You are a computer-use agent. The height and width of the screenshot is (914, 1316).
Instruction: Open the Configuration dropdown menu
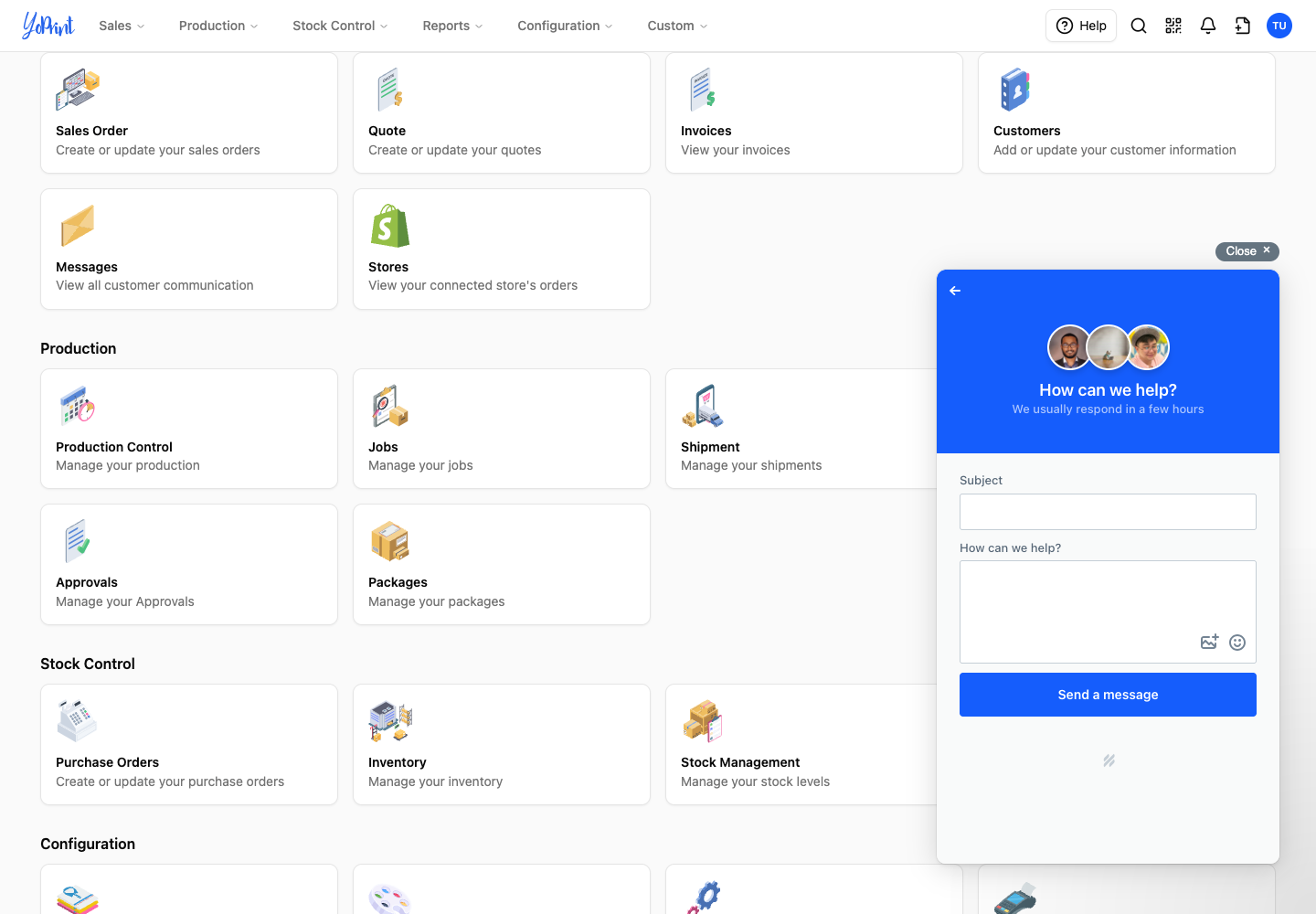pyautogui.click(x=565, y=26)
